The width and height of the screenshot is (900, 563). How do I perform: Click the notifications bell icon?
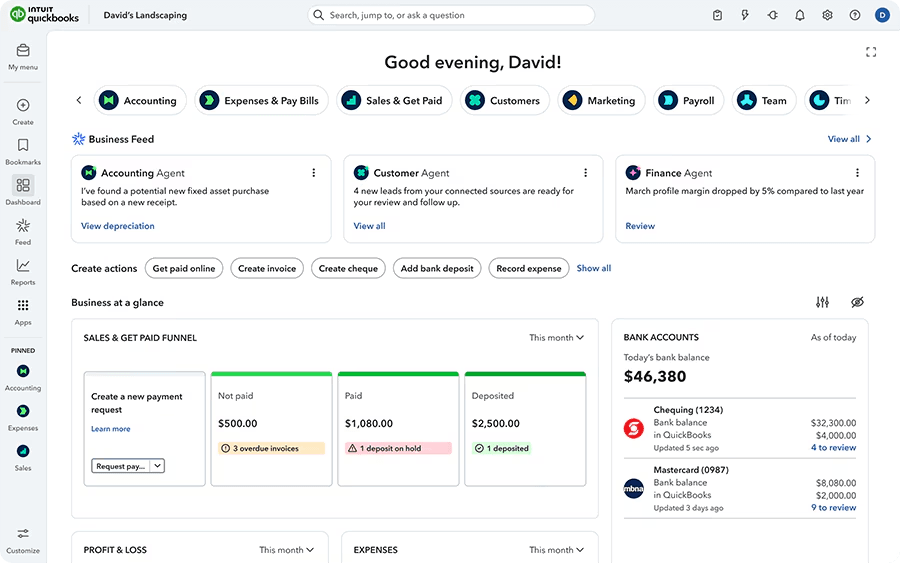pos(800,15)
